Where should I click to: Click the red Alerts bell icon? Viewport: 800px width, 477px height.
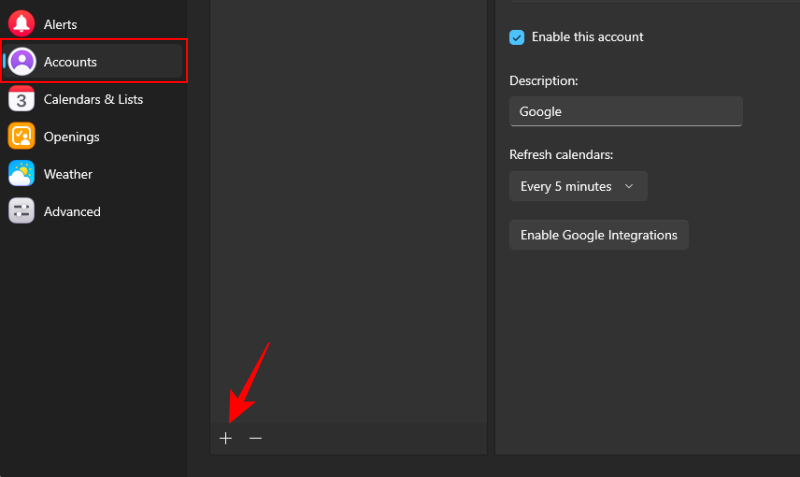point(21,24)
